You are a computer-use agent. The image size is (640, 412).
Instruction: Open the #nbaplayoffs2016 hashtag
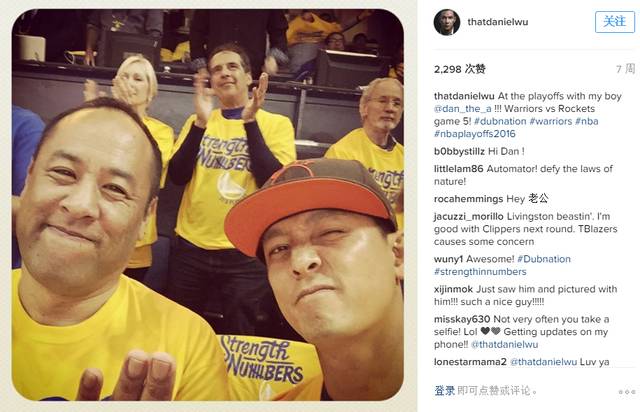coord(475,134)
